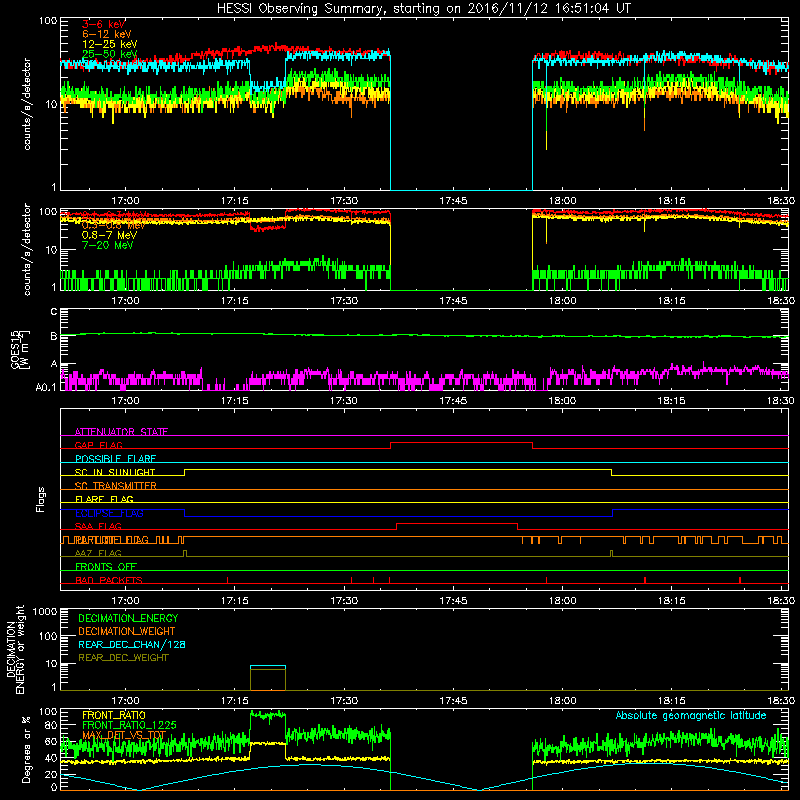Click the 17:45 tick under the top panel
800x800 pixels.
[453, 201]
